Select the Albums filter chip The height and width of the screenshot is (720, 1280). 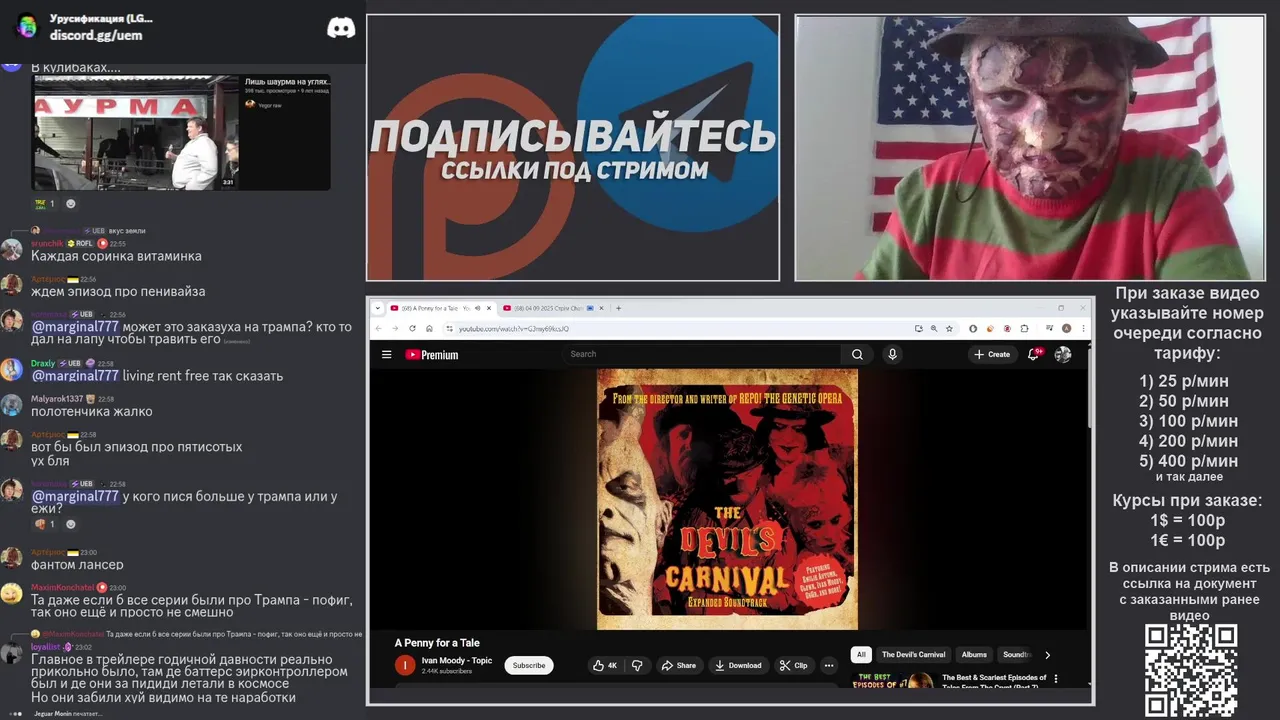(974, 655)
